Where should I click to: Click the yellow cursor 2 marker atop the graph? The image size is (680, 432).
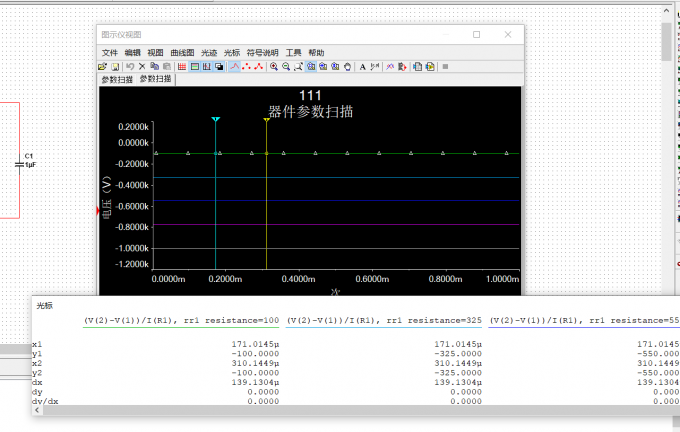pyautogui.click(x=267, y=120)
